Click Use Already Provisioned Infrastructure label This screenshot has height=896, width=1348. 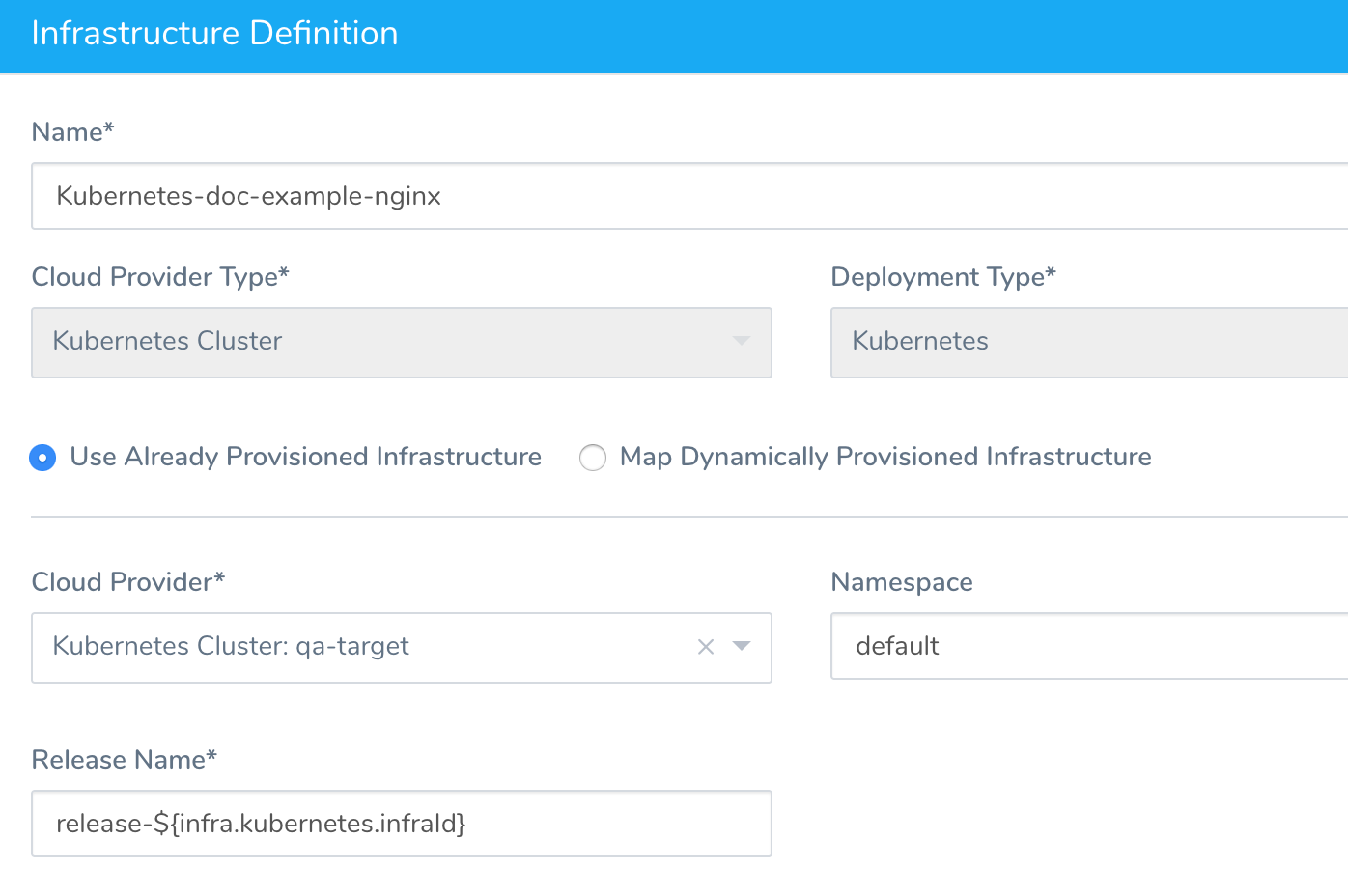[x=305, y=457]
